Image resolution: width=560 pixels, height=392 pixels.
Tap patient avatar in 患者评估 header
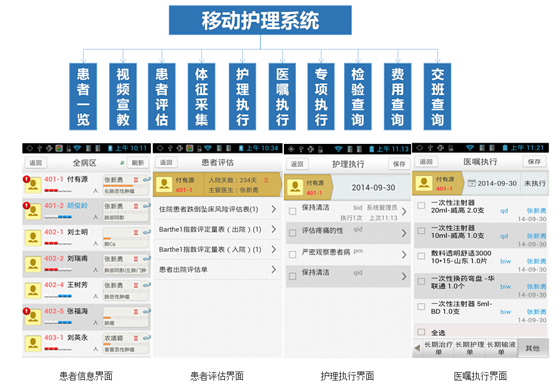coord(164,185)
